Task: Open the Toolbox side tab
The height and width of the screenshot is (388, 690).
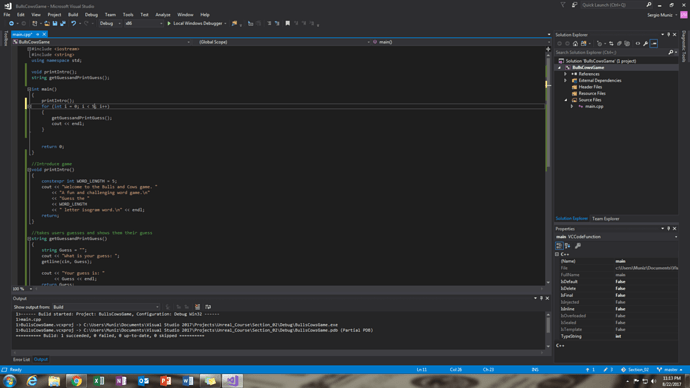Action: tap(5, 38)
